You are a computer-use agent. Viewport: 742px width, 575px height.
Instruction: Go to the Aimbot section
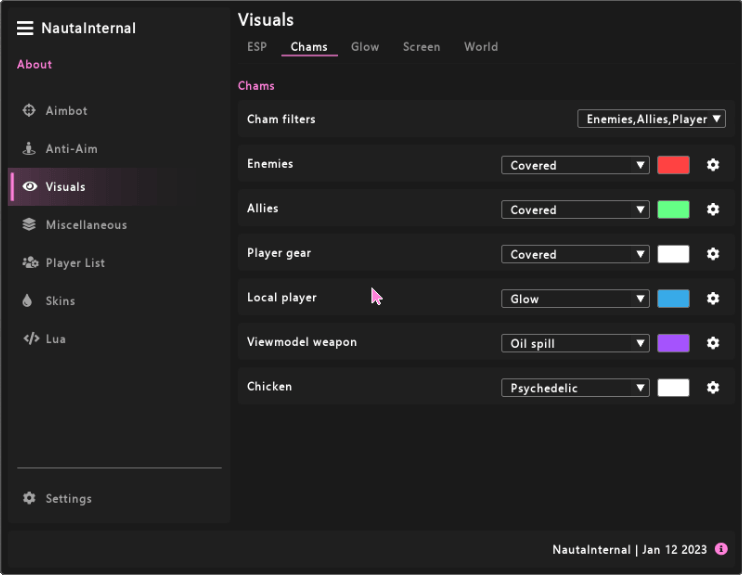[x=66, y=111]
